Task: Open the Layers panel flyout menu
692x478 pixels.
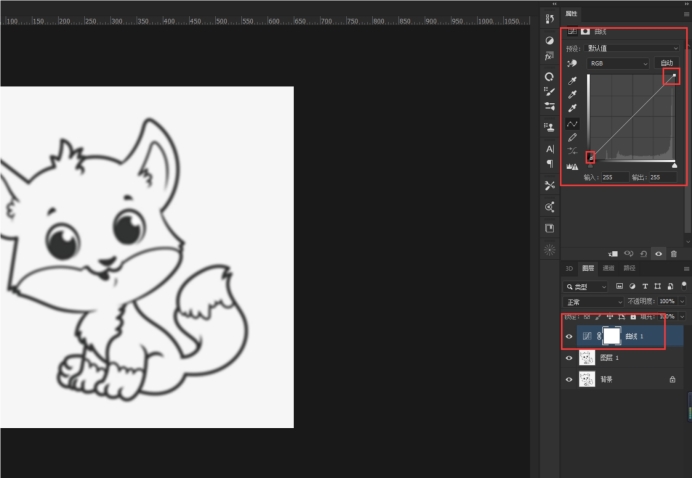Action: 686,268
